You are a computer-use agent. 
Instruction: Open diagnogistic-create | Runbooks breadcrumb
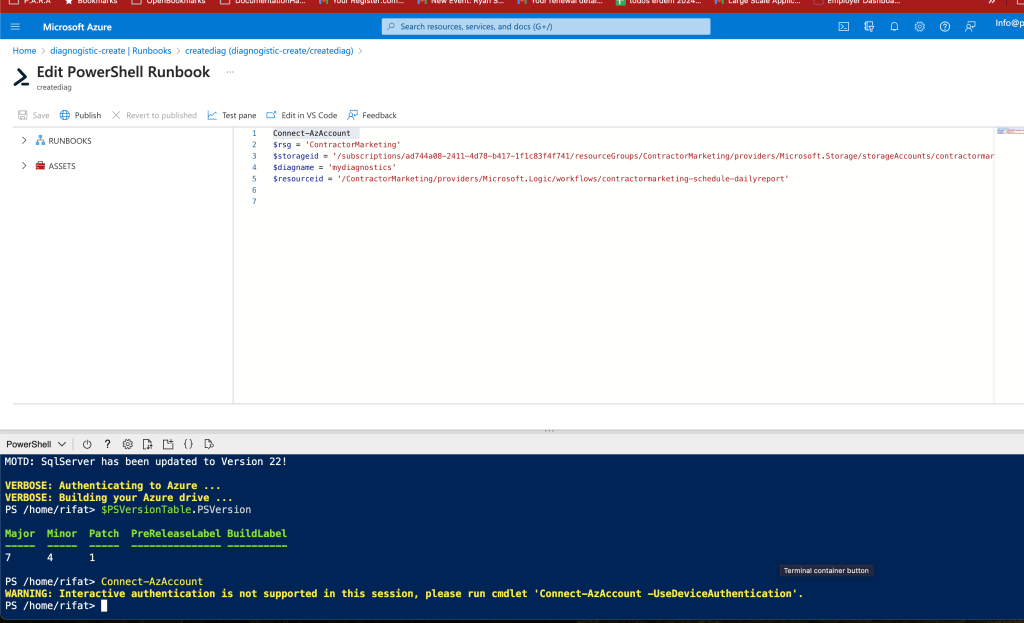(x=110, y=50)
